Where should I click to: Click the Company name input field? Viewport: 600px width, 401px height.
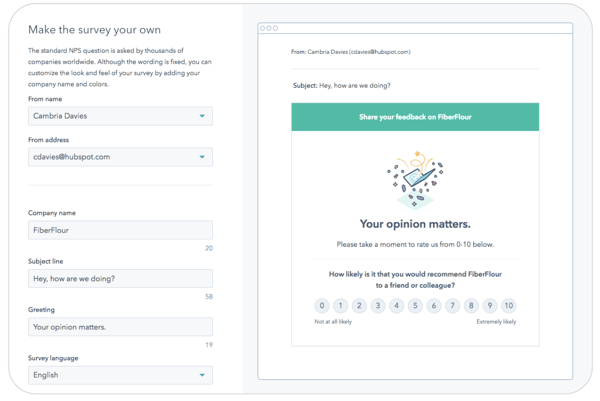point(120,230)
